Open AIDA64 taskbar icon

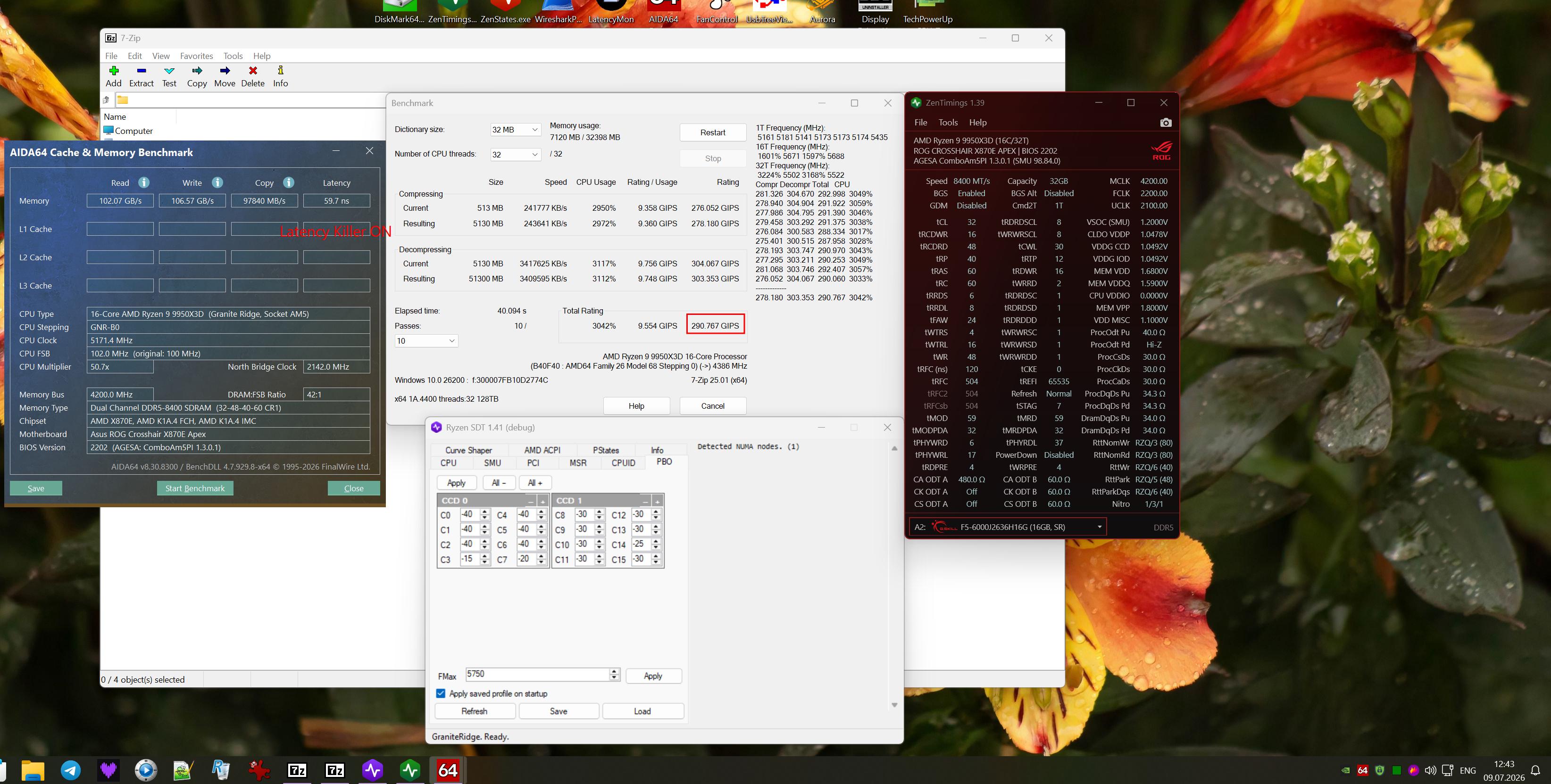coord(447,770)
